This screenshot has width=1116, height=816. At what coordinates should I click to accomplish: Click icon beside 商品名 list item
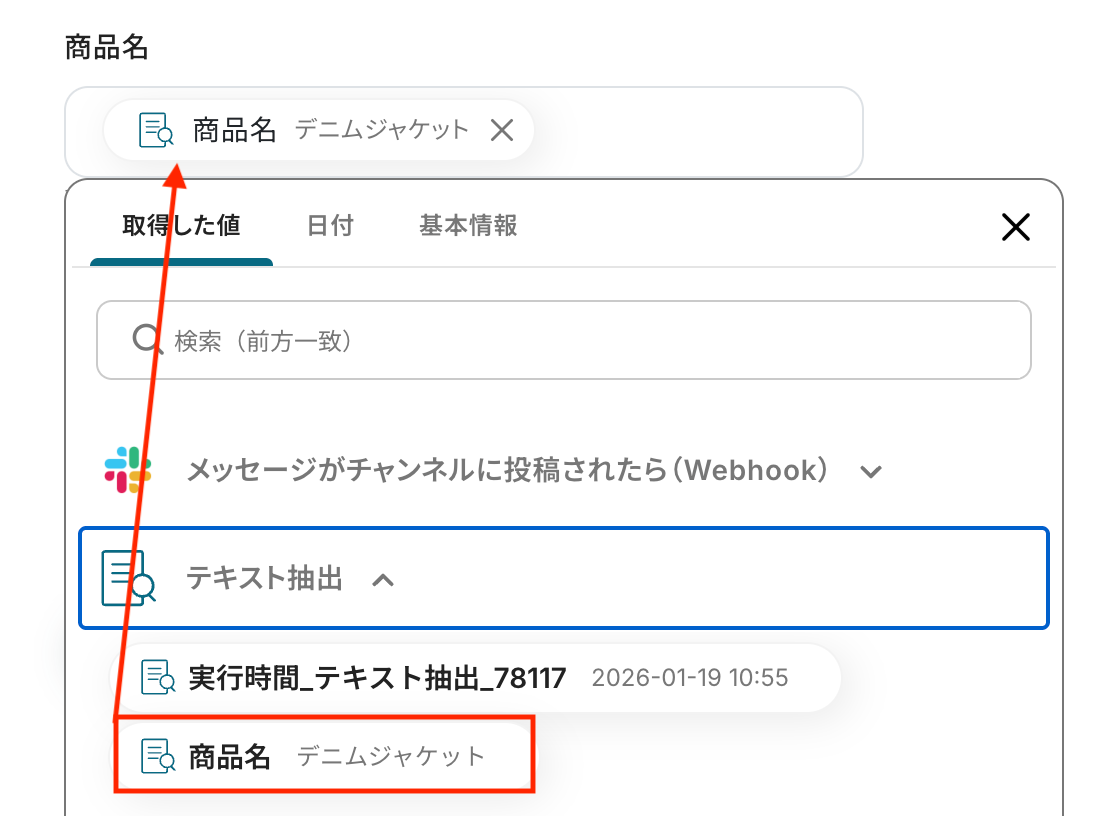point(158,755)
